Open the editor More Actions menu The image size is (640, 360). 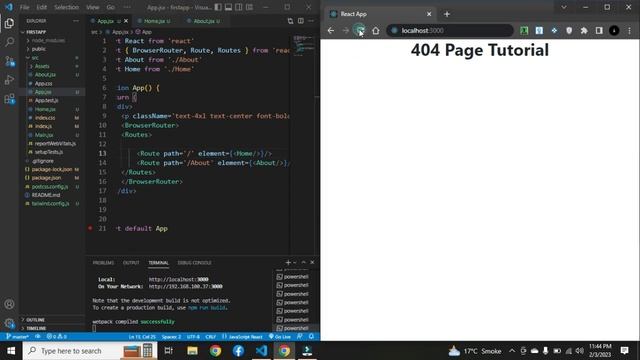coord(311,21)
